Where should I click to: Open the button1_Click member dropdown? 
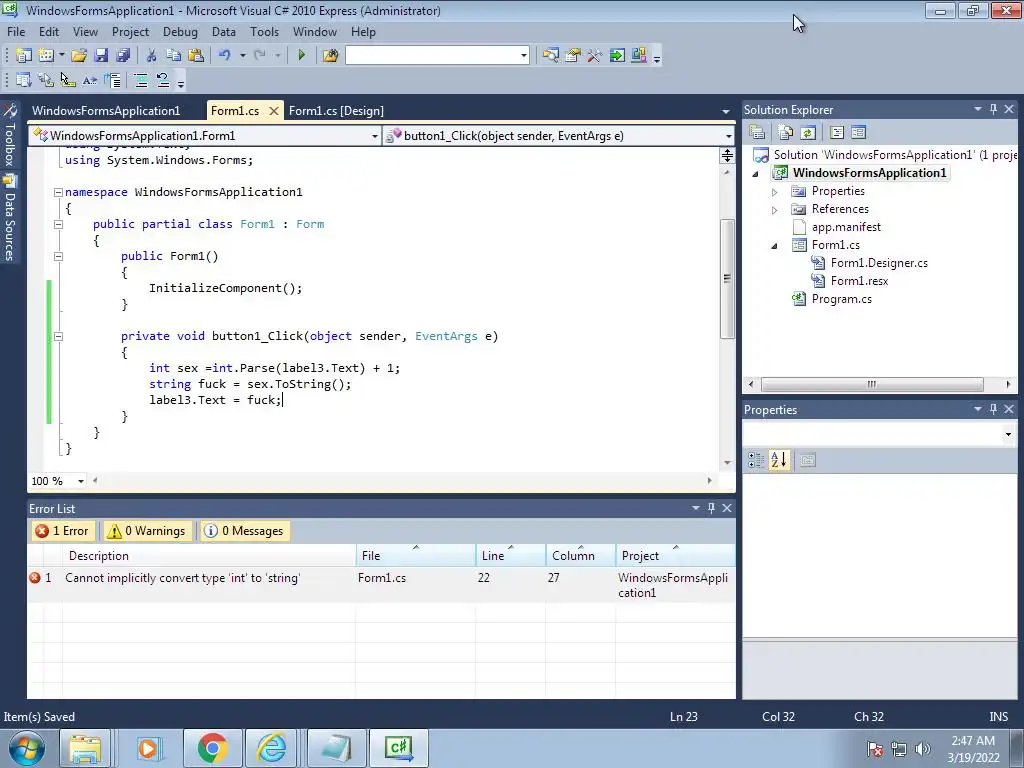click(728, 136)
